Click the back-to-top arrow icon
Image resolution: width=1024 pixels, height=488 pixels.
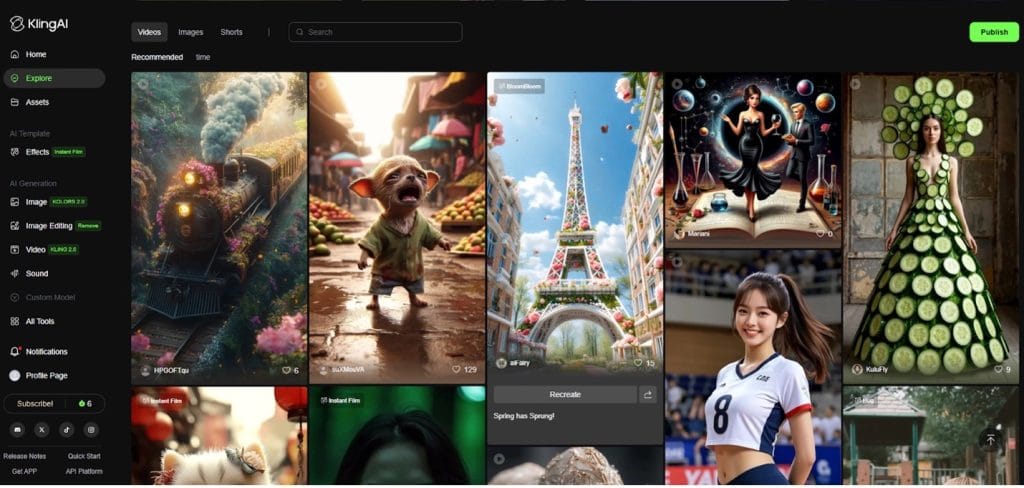[990, 440]
